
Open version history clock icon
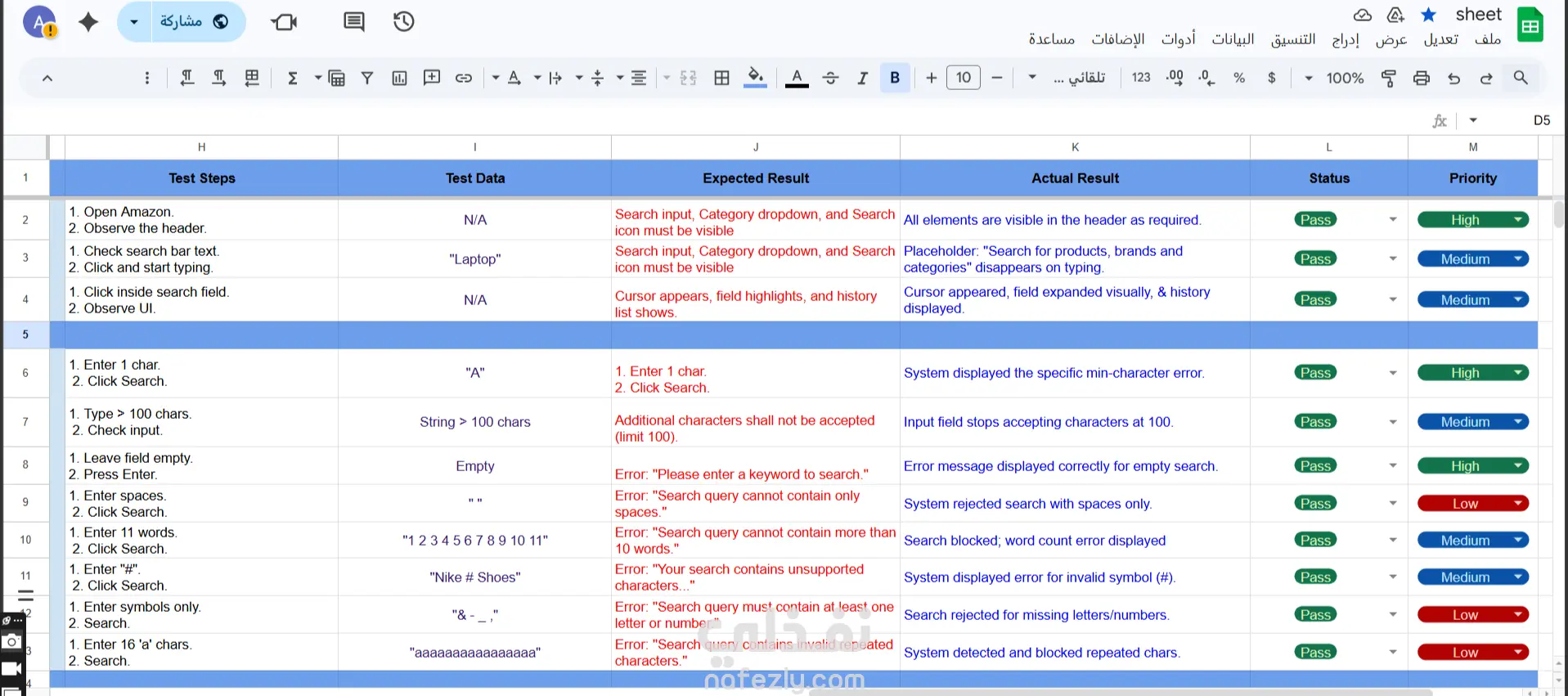(x=404, y=21)
